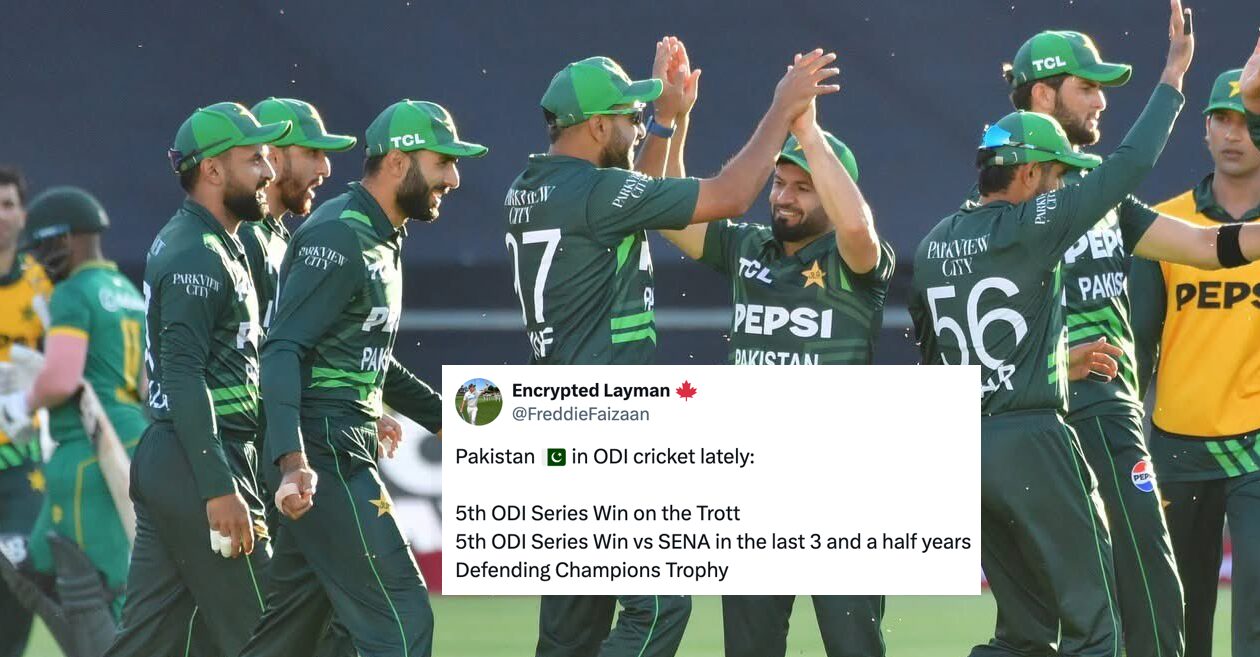This screenshot has height=657, width=1260.
Task: Click the Encrypted Layman display name
Action: click(x=590, y=391)
